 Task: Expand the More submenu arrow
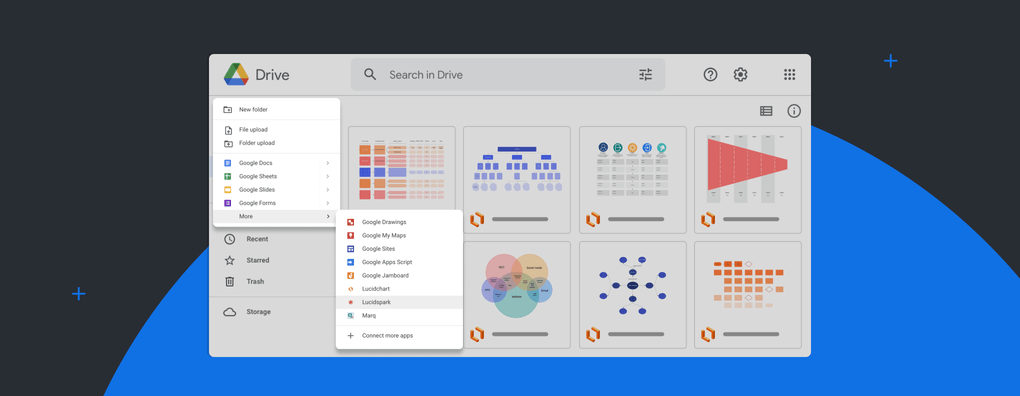328,217
